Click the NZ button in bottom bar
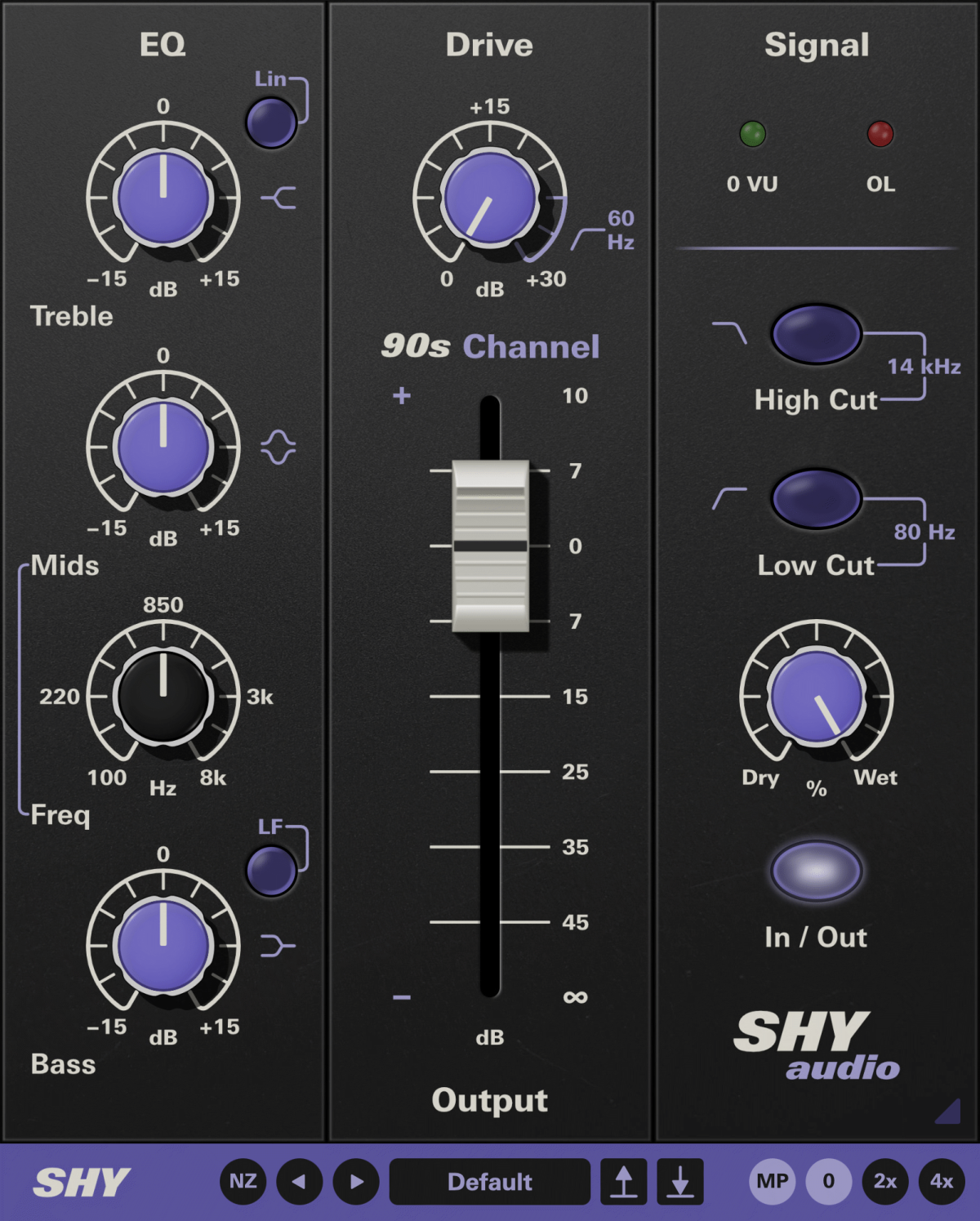 pos(243,1182)
